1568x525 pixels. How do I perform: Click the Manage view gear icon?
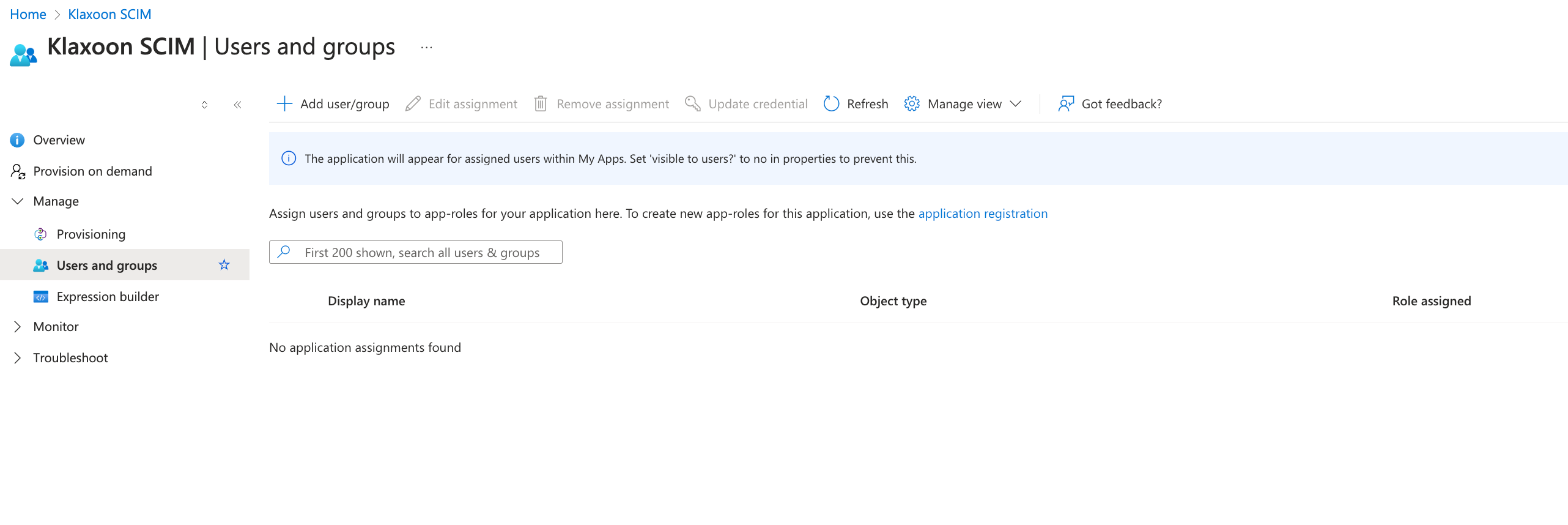[911, 104]
